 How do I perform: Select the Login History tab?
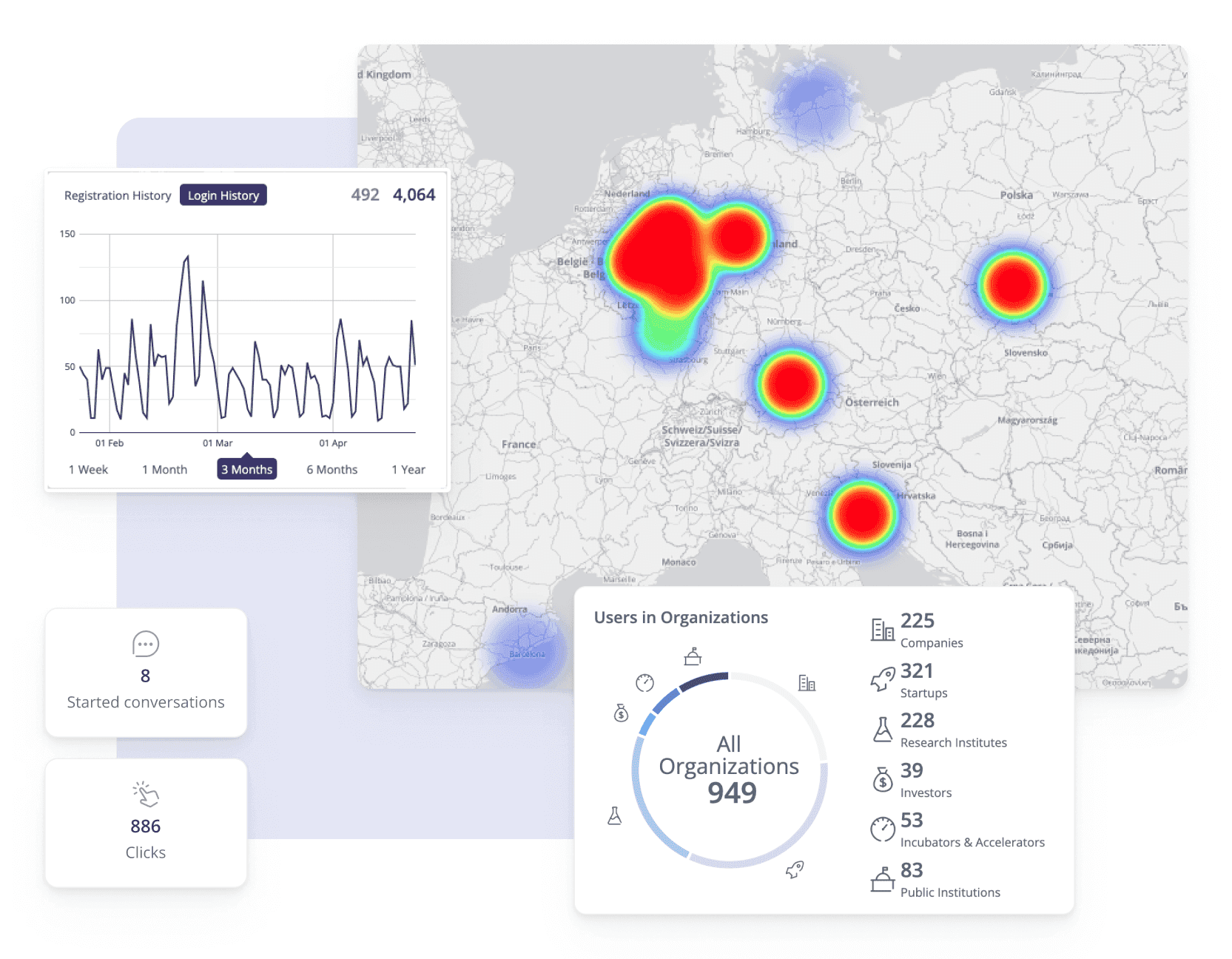pyautogui.click(x=223, y=195)
